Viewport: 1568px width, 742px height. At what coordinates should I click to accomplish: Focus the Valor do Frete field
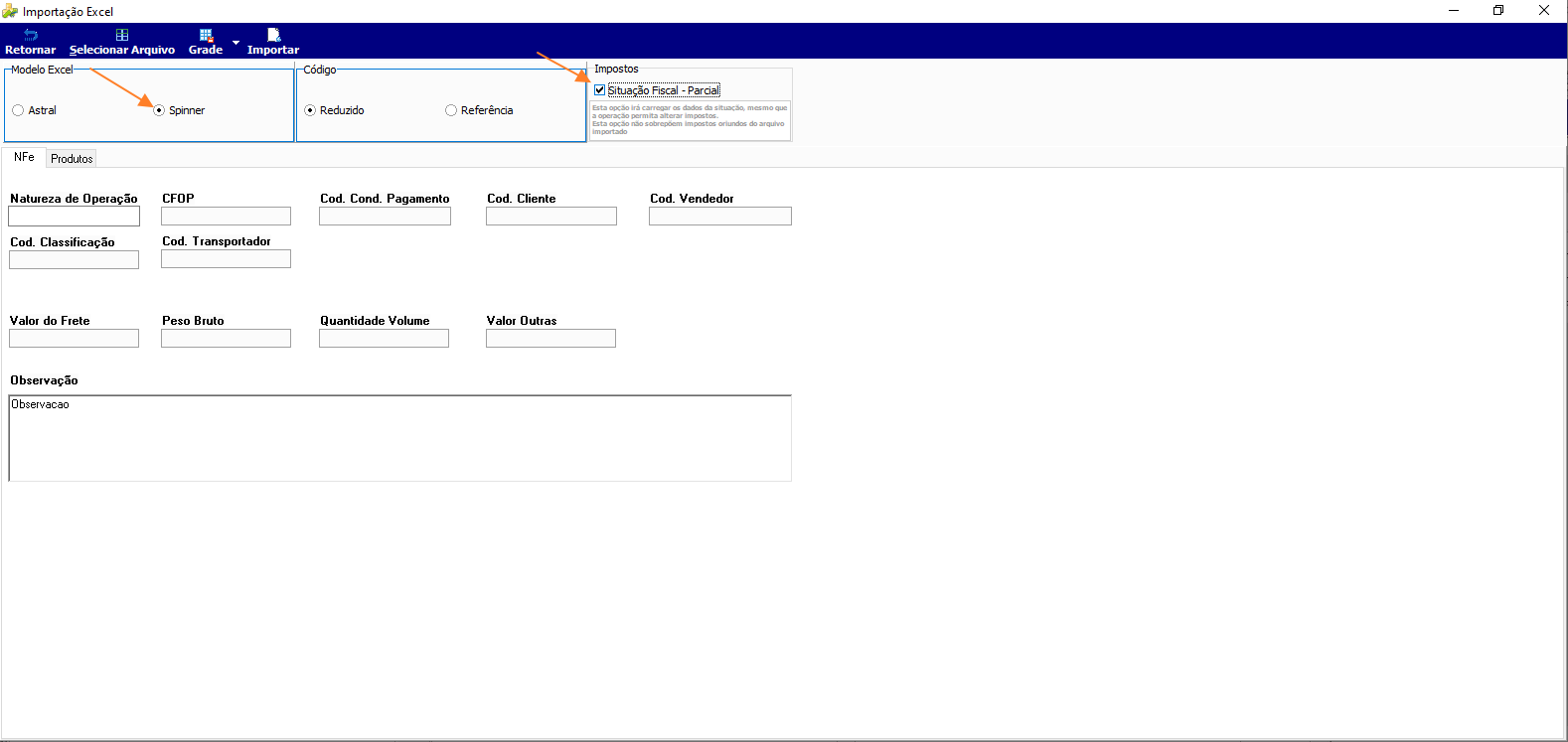click(x=75, y=338)
